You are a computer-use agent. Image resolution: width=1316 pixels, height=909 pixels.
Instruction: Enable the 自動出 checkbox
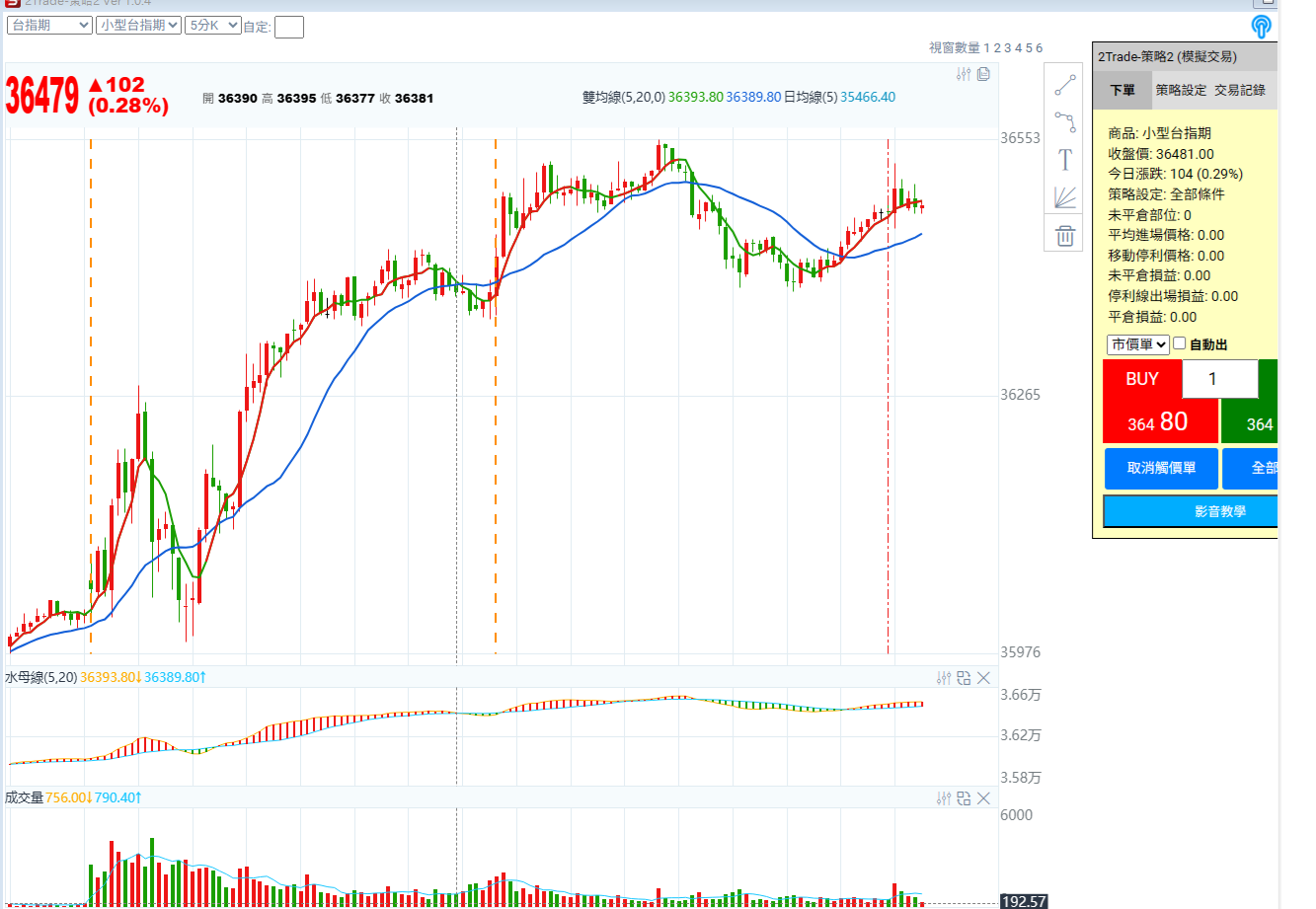[x=1180, y=343]
